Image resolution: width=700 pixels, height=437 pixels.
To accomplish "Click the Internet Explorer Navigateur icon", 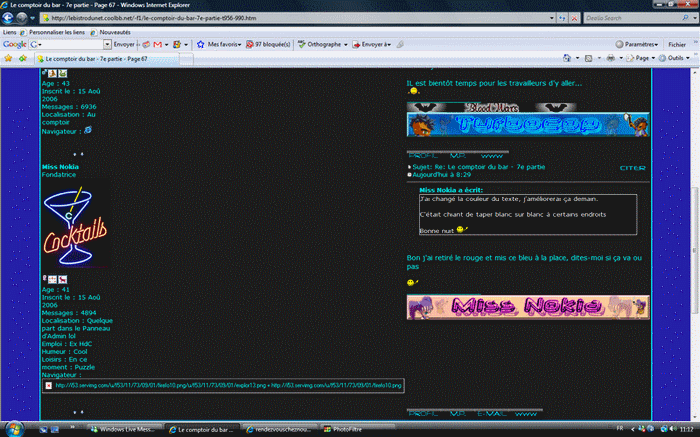I will tap(88, 130).
